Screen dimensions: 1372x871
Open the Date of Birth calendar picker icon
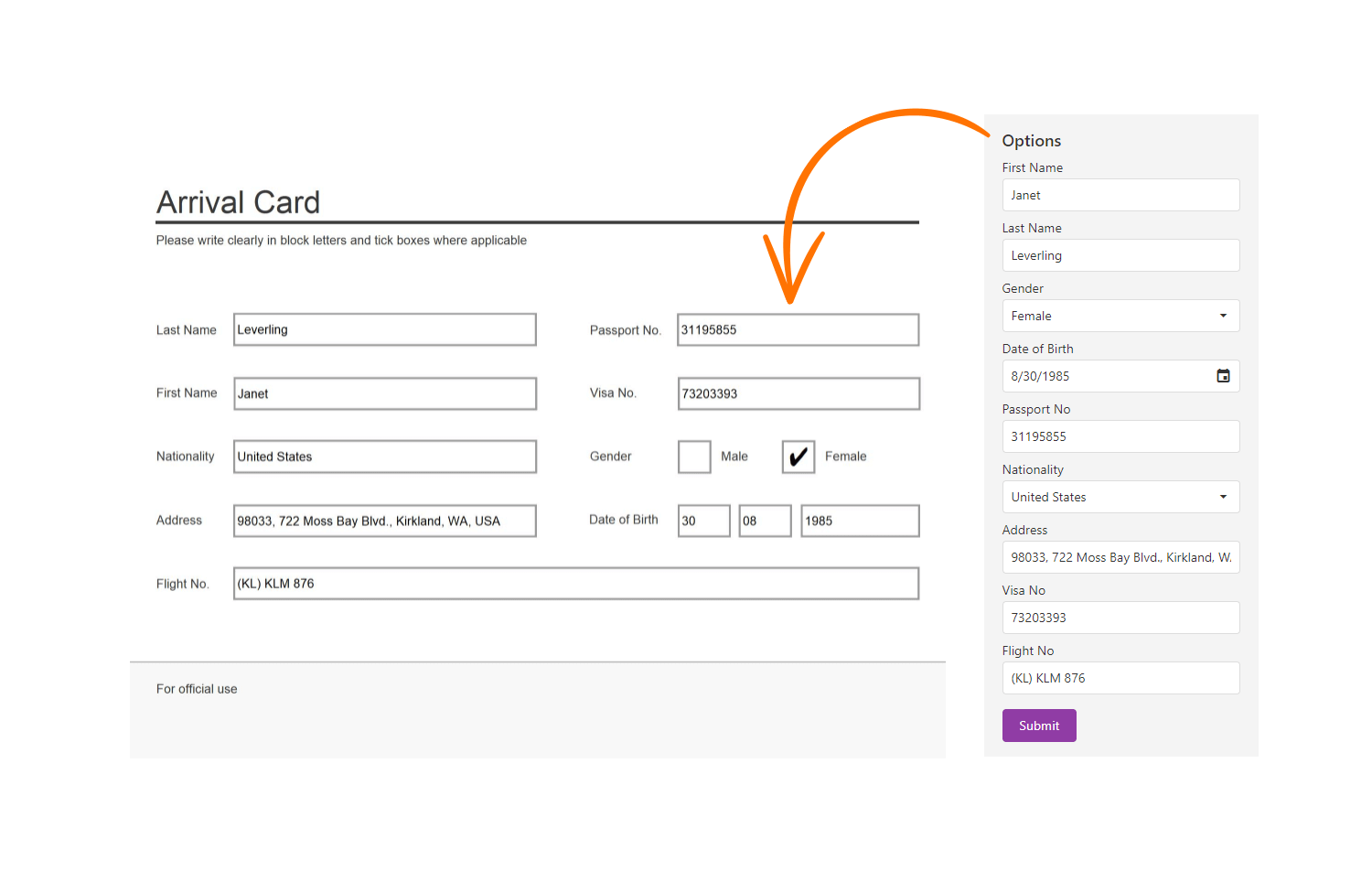click(1223, 376)
